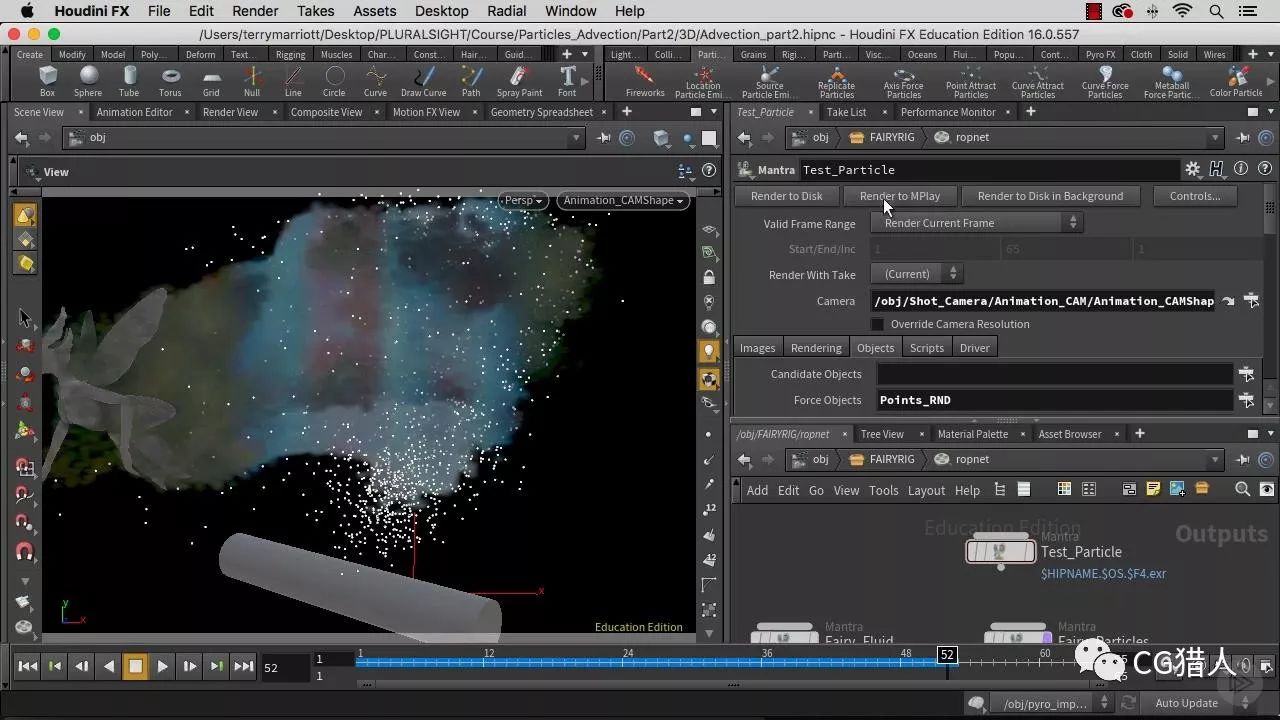Image resolution: width=1280 pixels, height=720 pixels.
Task: Click Render to Disk button
Action: click(786, 196)
